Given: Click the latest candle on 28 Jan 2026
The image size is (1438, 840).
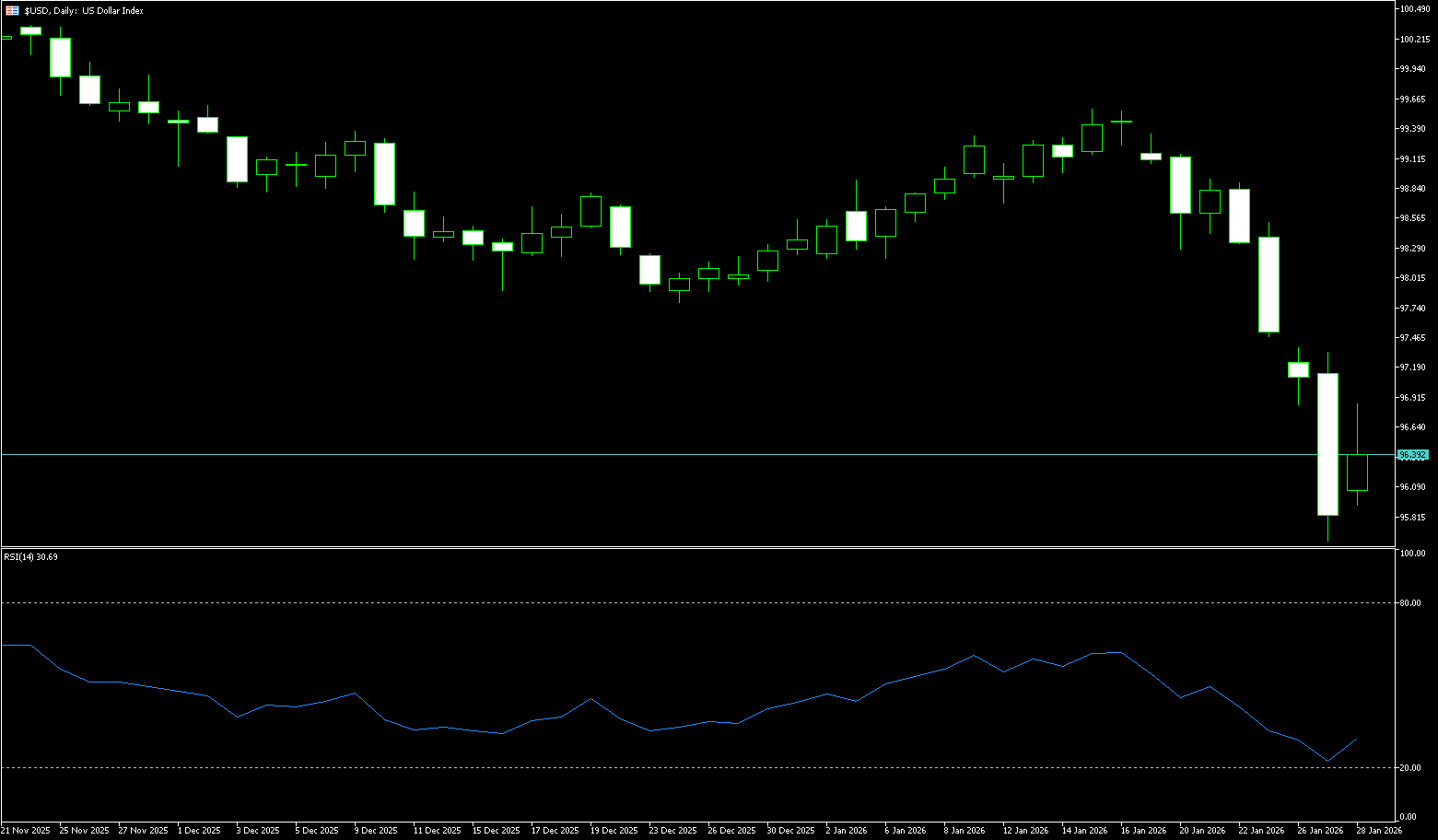Looking at the screenshot, I should (1357, 472).
